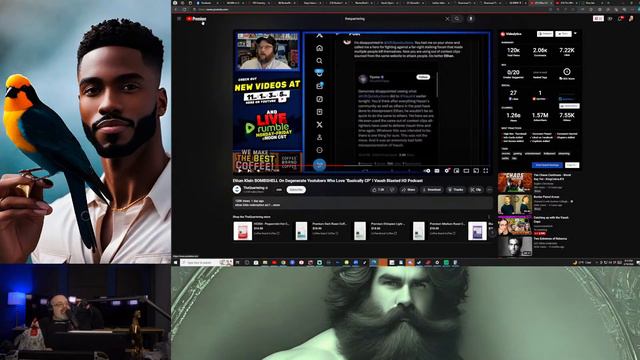Download the video
Screen dimensions: 640x360
pyautogui.click(x=432, y=190)
